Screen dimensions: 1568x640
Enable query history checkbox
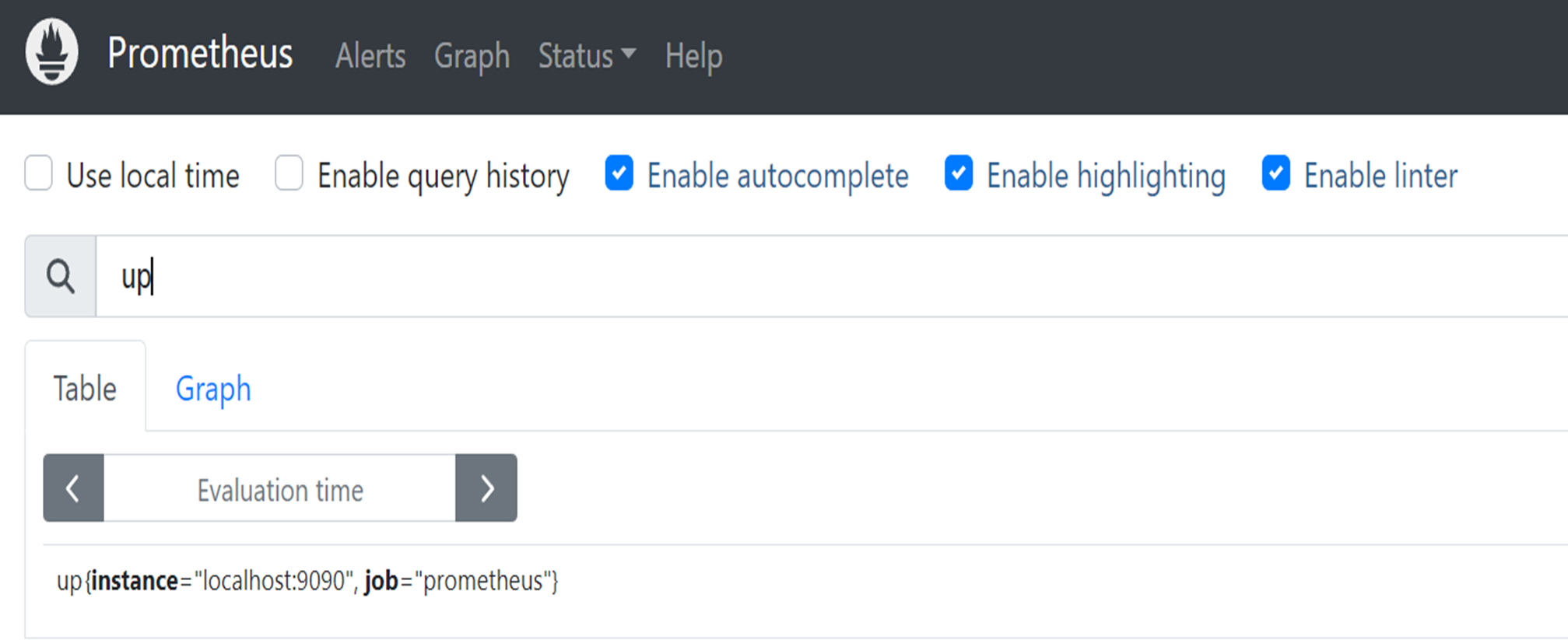click(289, 173)
